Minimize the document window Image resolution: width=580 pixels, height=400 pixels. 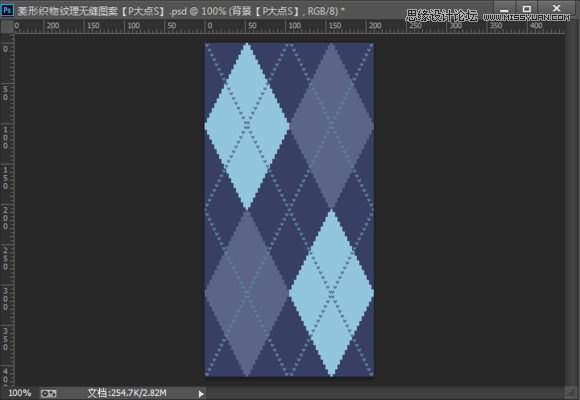click(504, 8)
